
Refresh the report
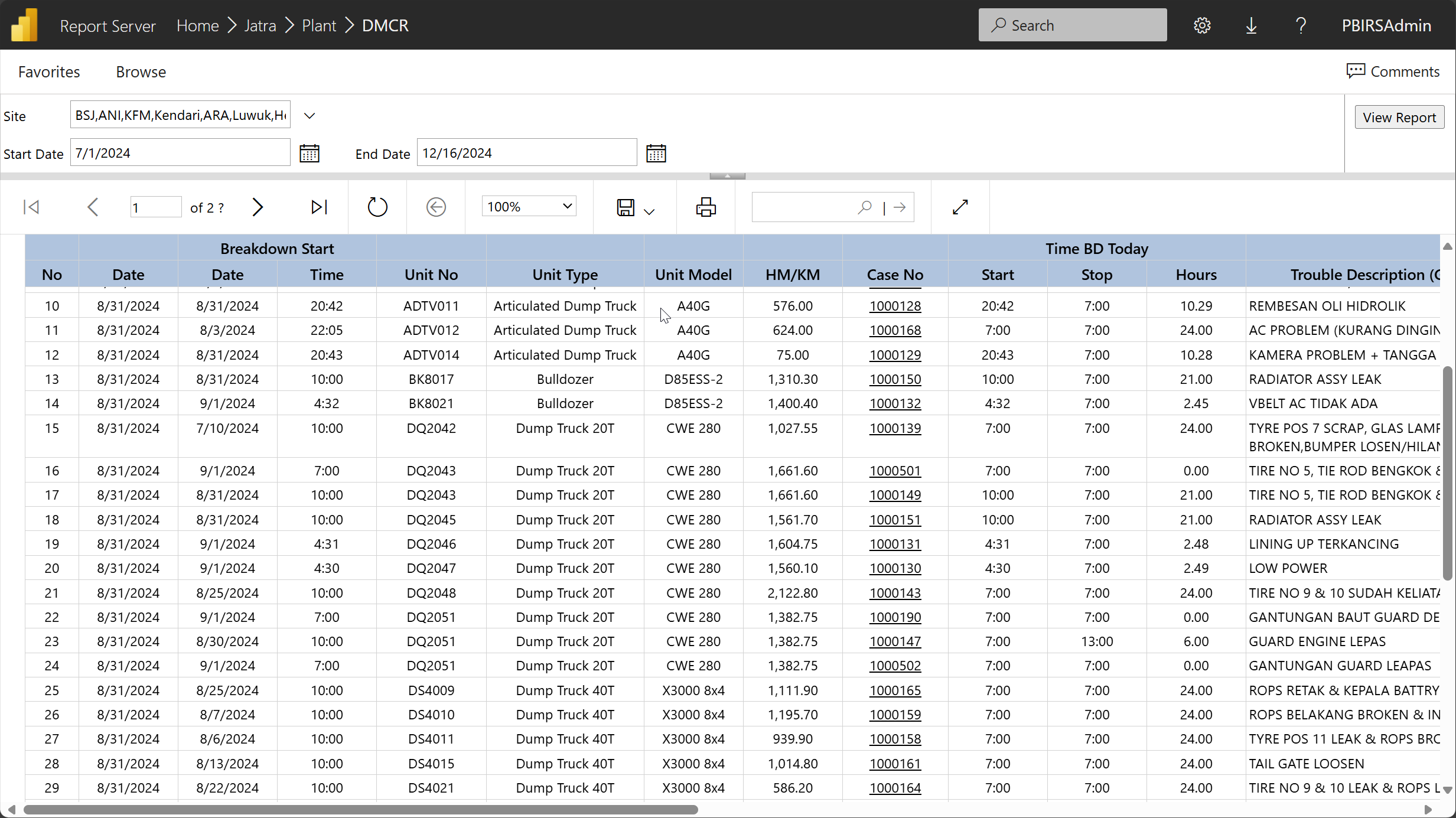377,207
